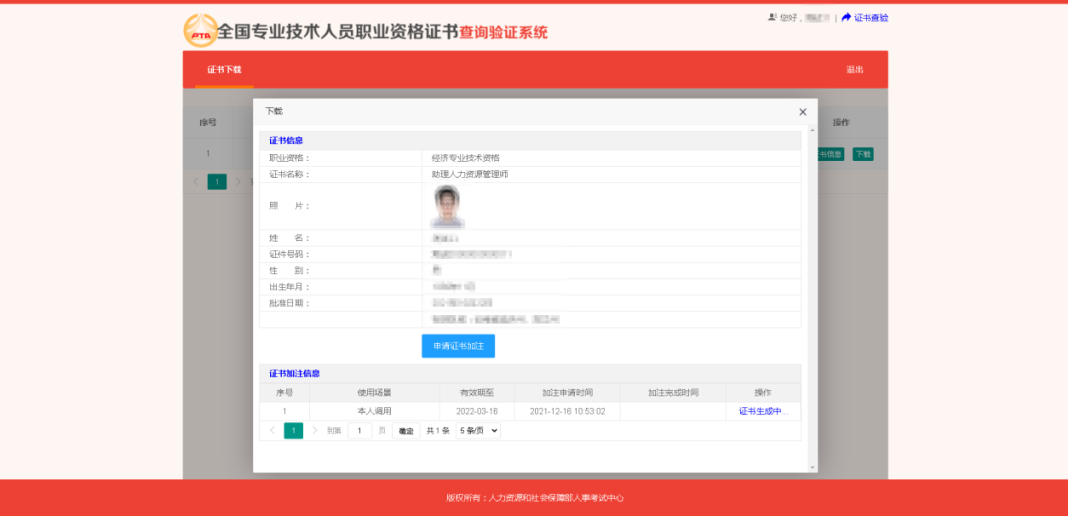Open the 证书下载 tab
Image resolution: width=1068 pixels, height=516 pixels.
point(224,70)
